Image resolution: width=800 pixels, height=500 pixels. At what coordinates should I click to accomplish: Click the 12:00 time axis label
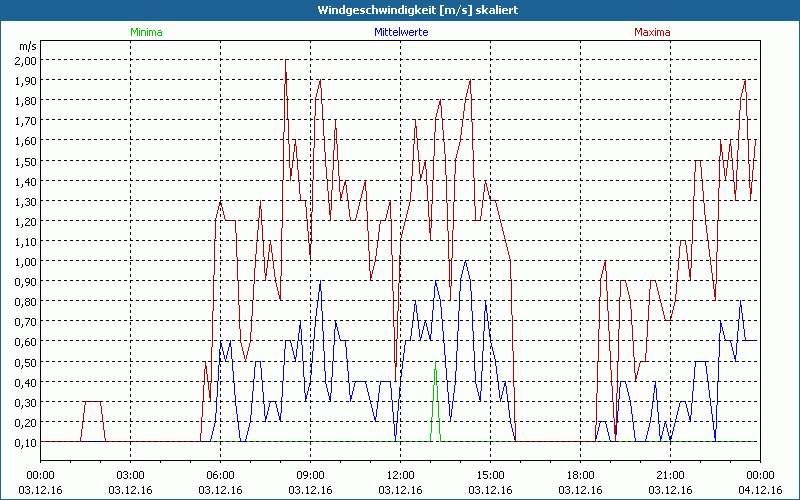tap(400, 475)
